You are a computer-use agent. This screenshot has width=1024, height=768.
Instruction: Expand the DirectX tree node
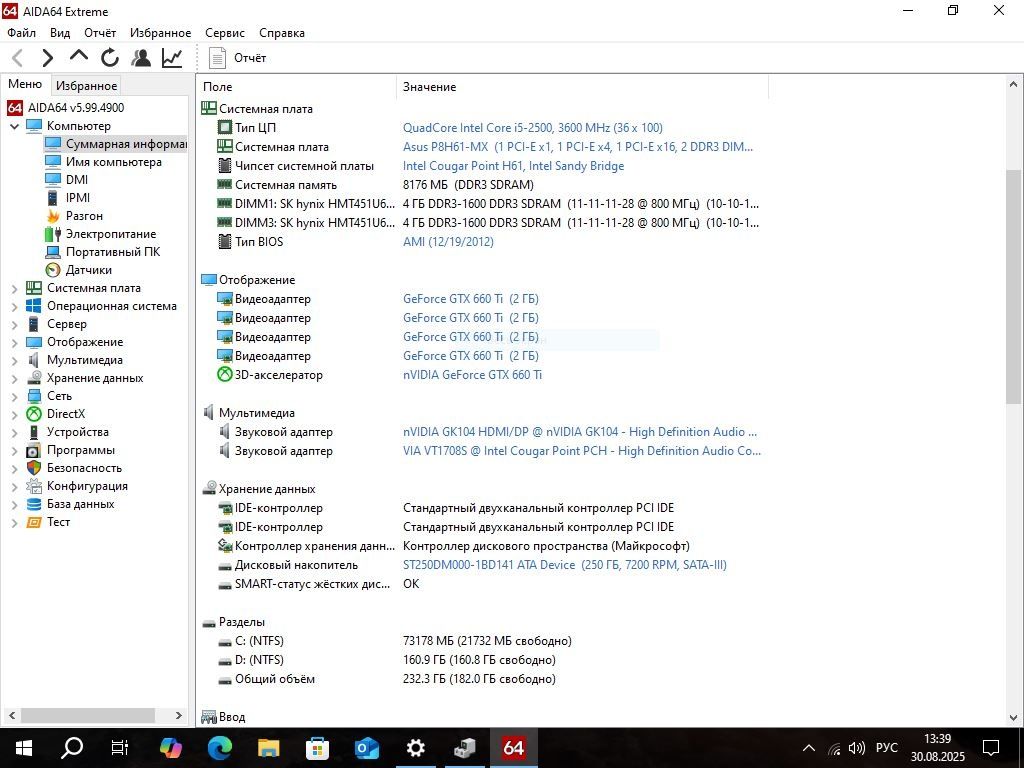(x=14, y=414)
